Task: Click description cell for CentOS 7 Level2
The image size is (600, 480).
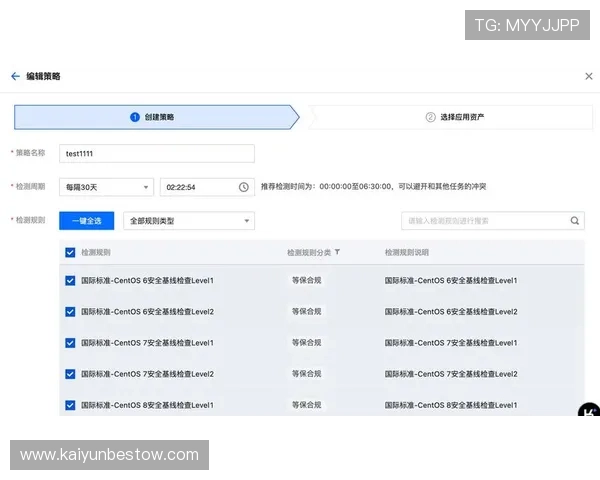Action: (x=451, y=374)
